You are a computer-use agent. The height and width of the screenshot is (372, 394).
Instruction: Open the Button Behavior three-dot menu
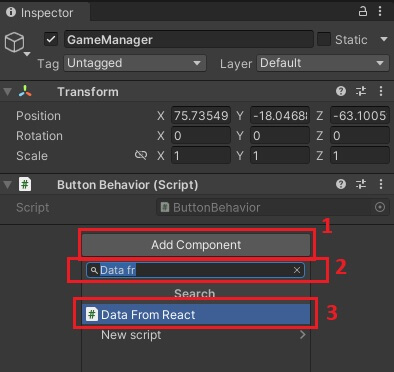pos(381,184)
